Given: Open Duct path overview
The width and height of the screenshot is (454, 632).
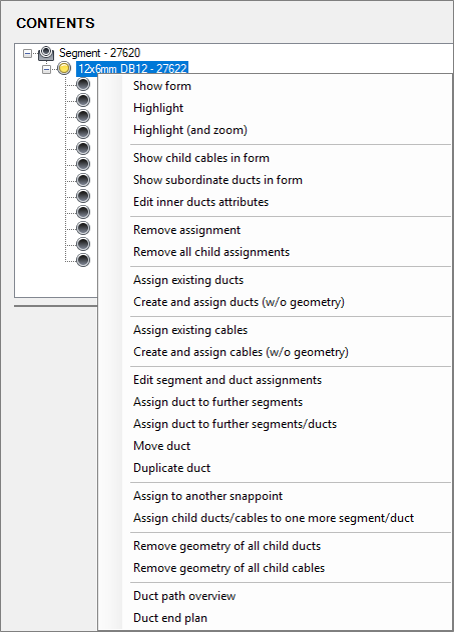Looking at the screenshot, I should click(x=184, y=596).
